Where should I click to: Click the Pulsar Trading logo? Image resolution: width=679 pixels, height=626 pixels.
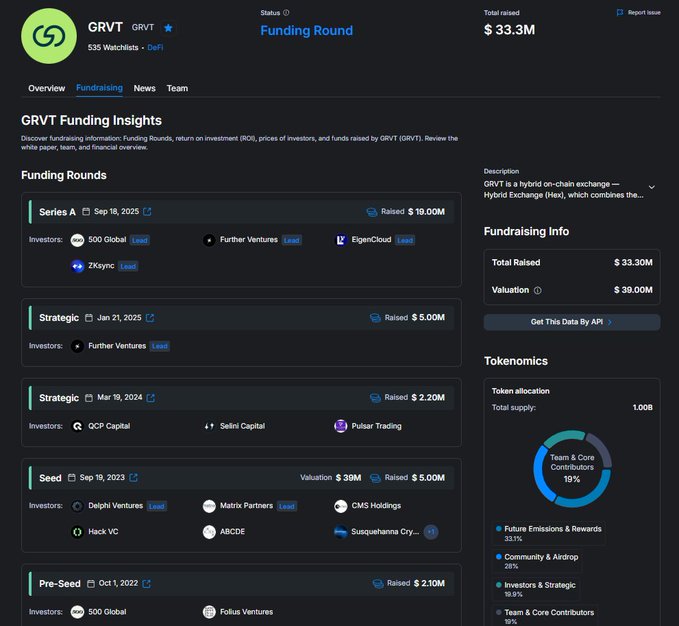point(341,426)
